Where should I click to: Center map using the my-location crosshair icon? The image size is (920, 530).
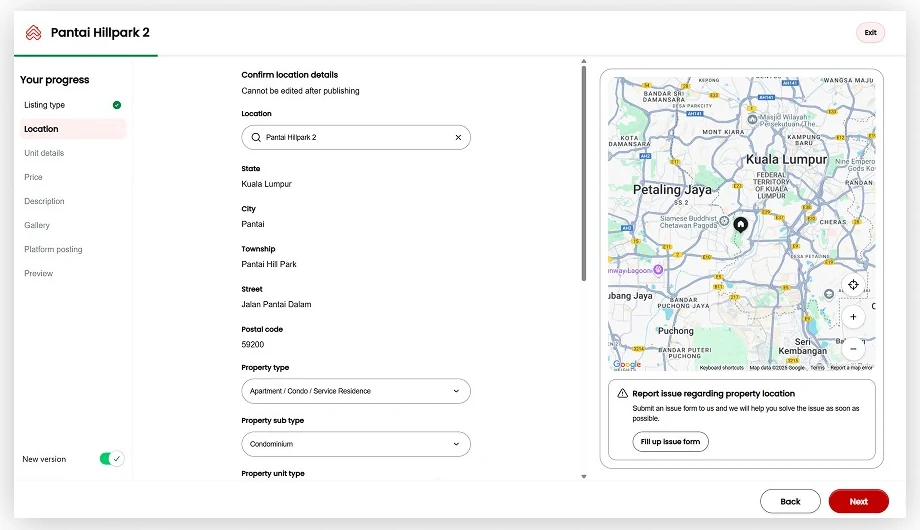pyautogui.click(x=853, y=285)
